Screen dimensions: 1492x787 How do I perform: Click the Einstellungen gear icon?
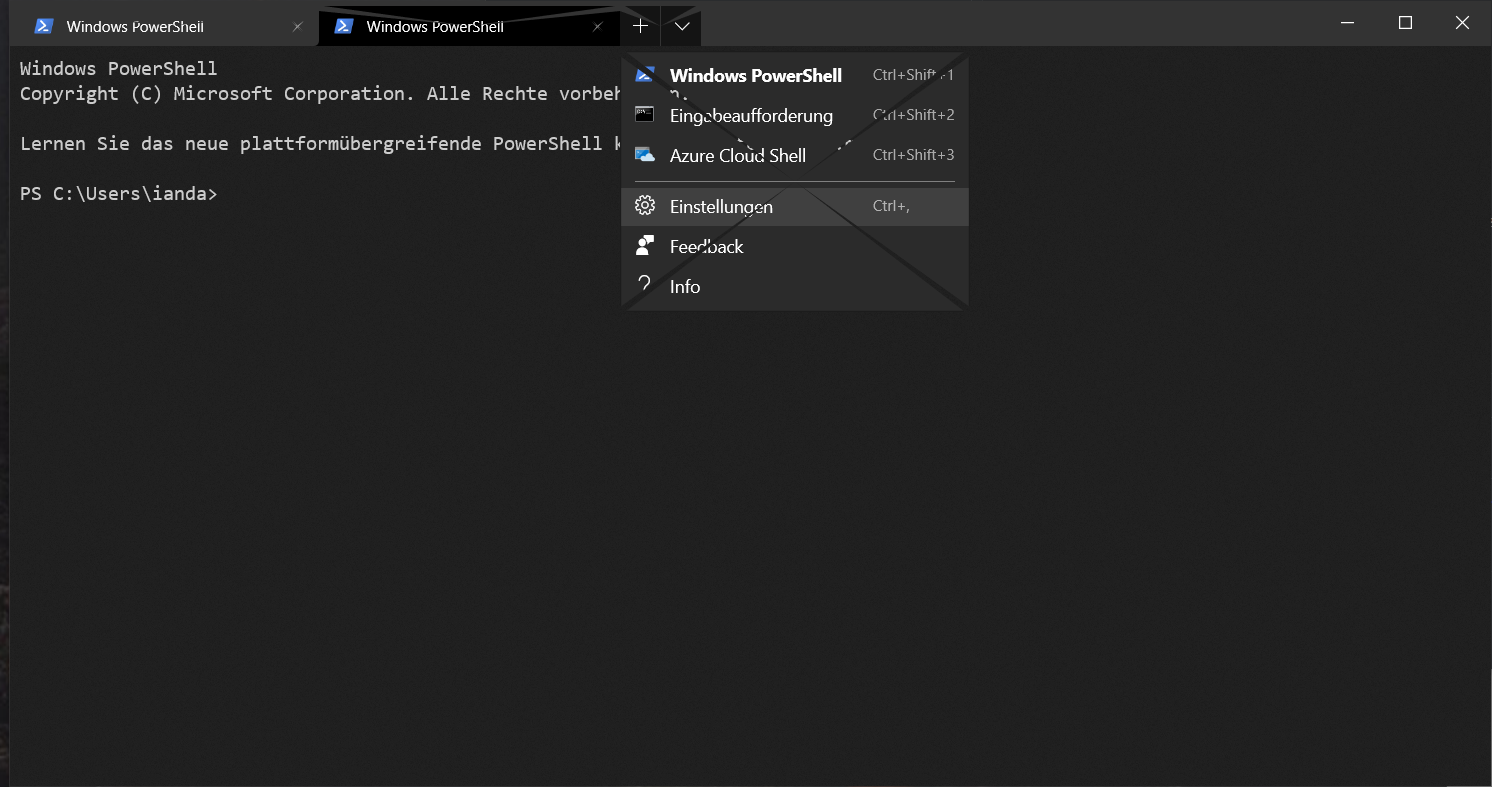[x=645, y=206]
